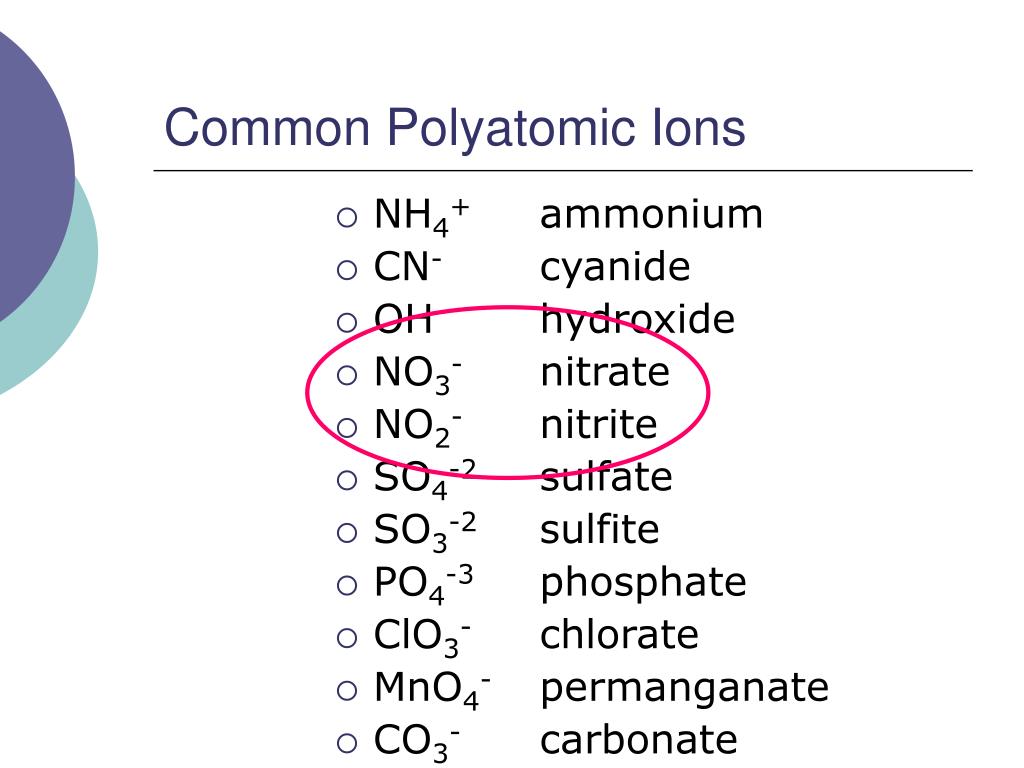Click the word permanganate
The image size is (1024, 768).
pos(684,690)
